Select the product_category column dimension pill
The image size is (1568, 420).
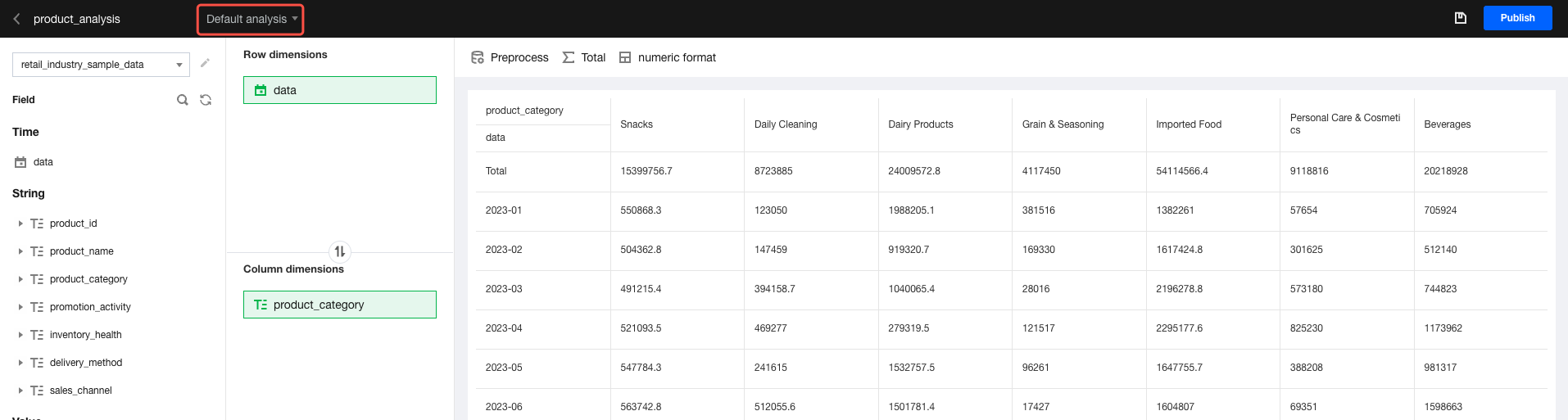coord(339,305)
